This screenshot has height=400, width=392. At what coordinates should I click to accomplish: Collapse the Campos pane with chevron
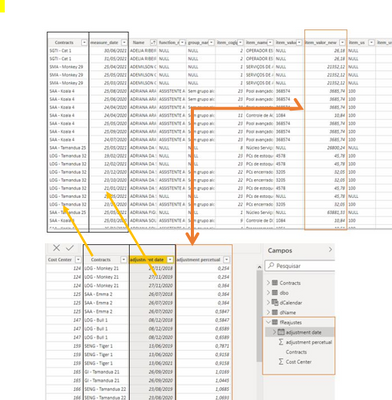tap(330, 249)
